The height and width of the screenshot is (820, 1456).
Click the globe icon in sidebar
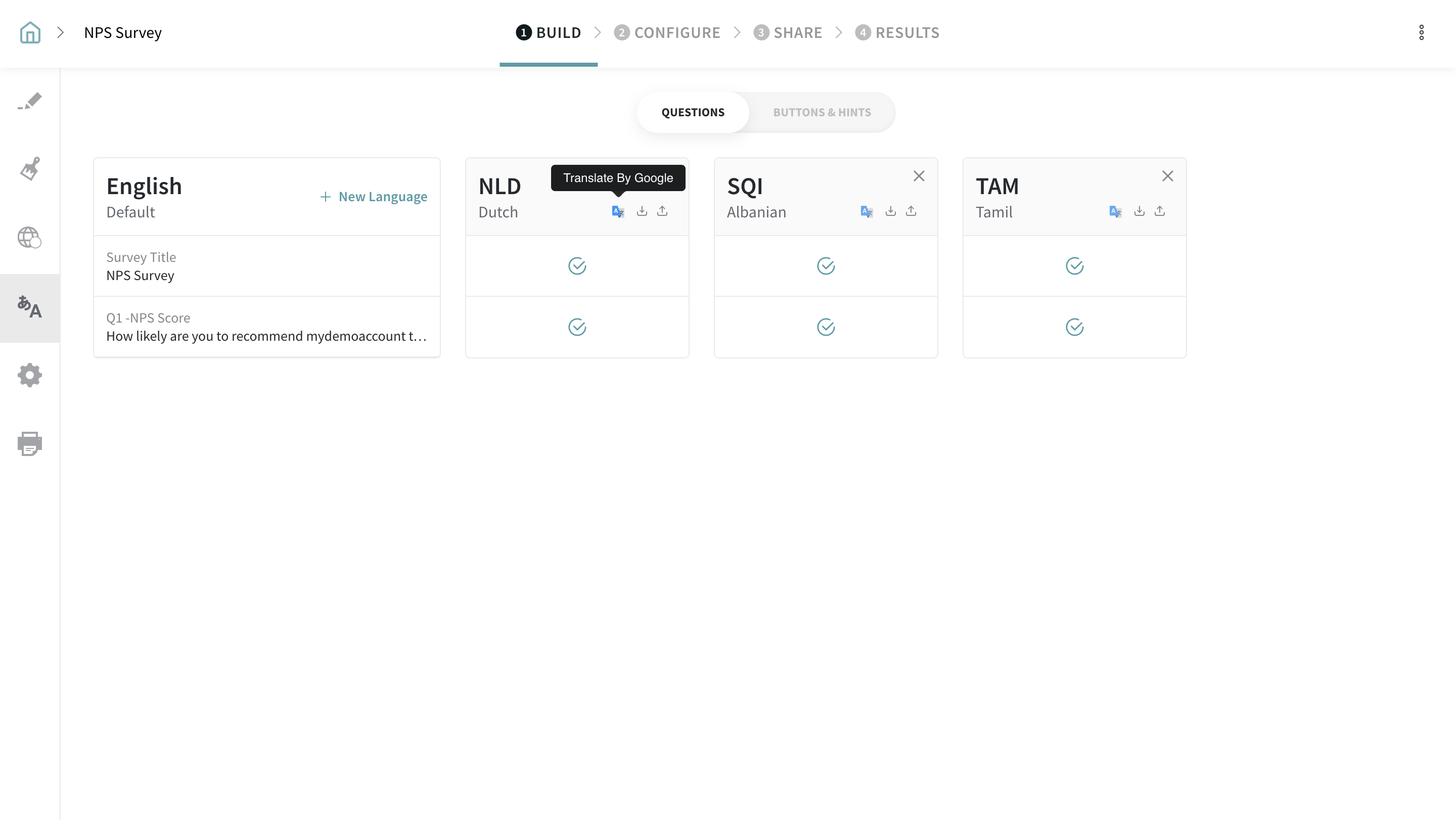[x=29, y=237]
